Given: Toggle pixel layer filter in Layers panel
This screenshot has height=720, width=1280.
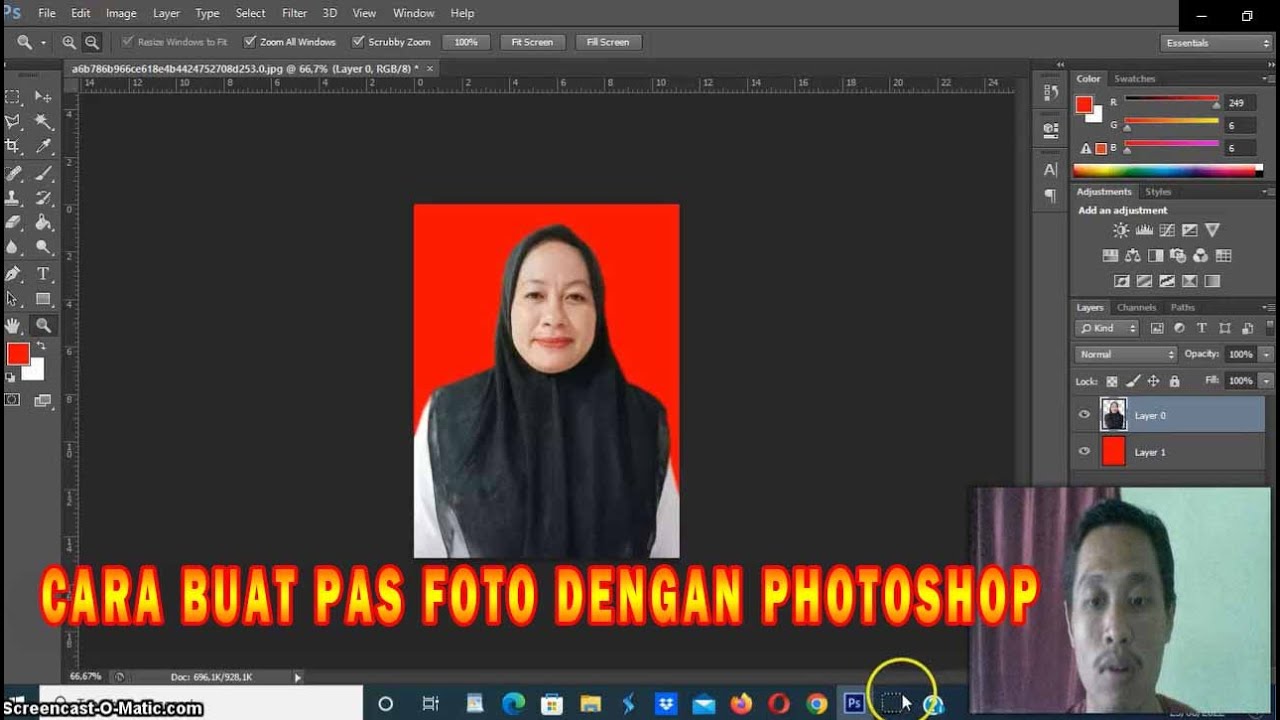Looking at the screenshot, I should click(1157, 328).
